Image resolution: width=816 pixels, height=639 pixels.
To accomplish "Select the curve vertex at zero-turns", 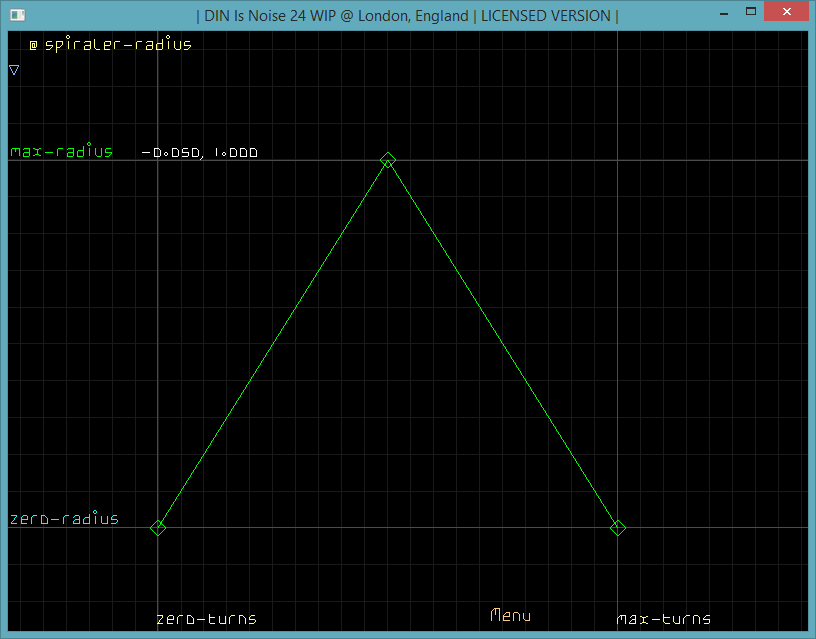I will pos(158,528).
